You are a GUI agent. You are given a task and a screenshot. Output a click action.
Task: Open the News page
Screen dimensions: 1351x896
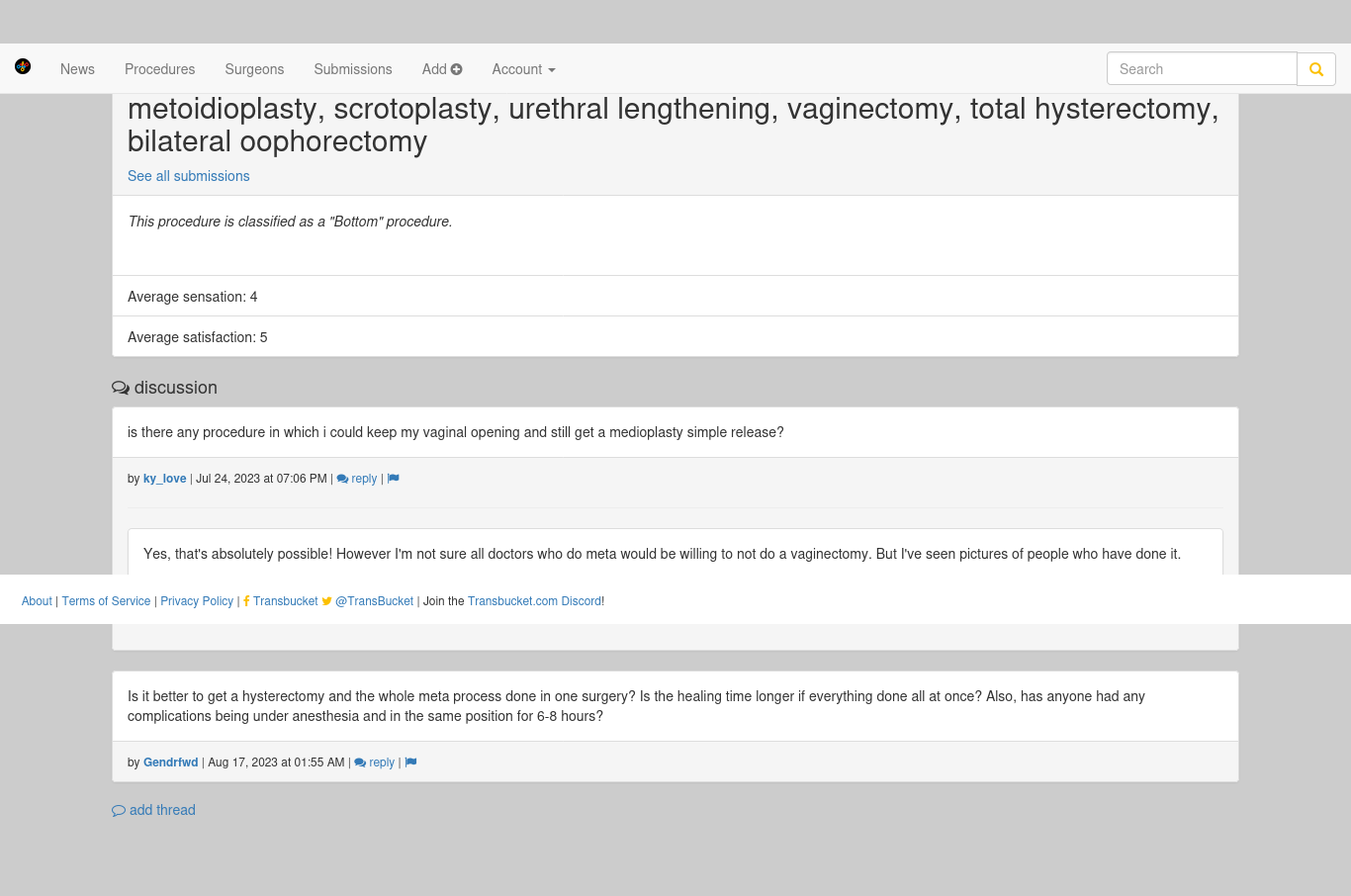point(77,69)
